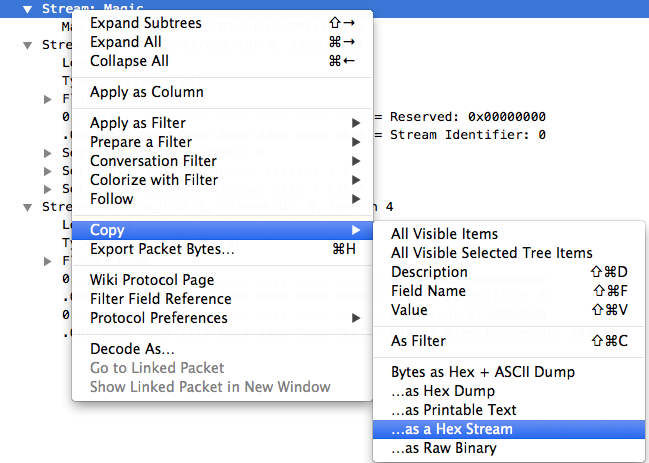Copy the Field Name
This screenshot has height=463, width=649.
coord(509,291)
